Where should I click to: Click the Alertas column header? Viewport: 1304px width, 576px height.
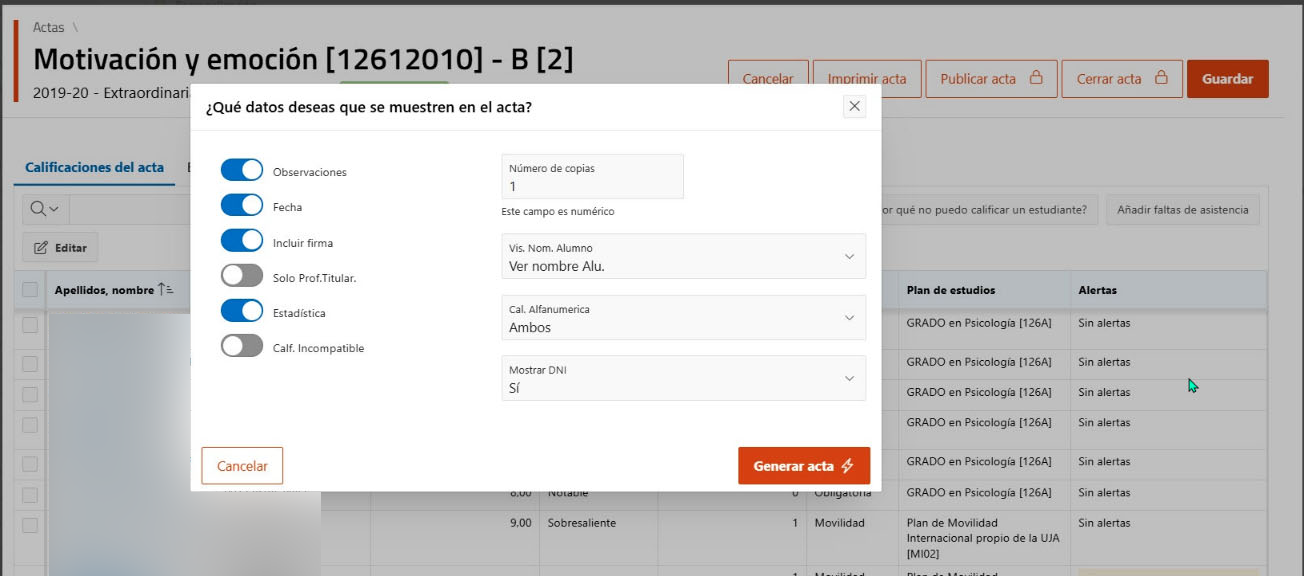point(1097,290)
